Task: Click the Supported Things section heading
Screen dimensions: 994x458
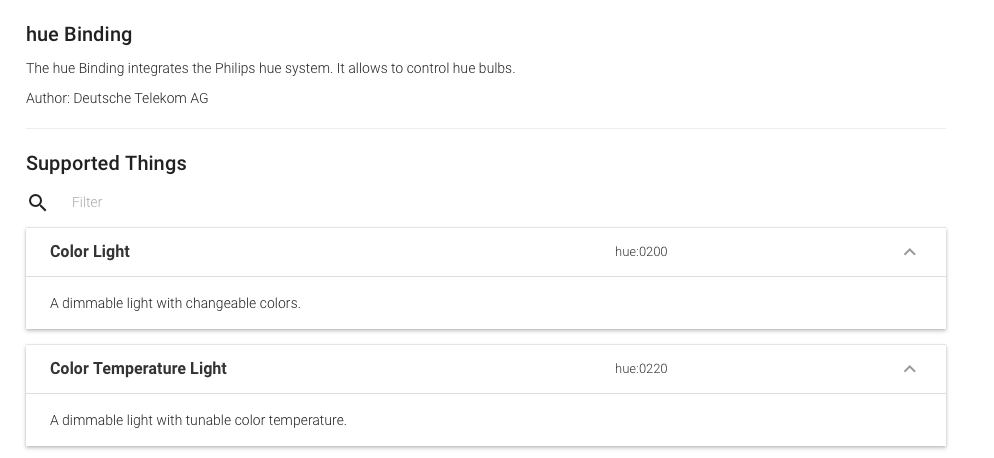Action: [x=106, y=163]
